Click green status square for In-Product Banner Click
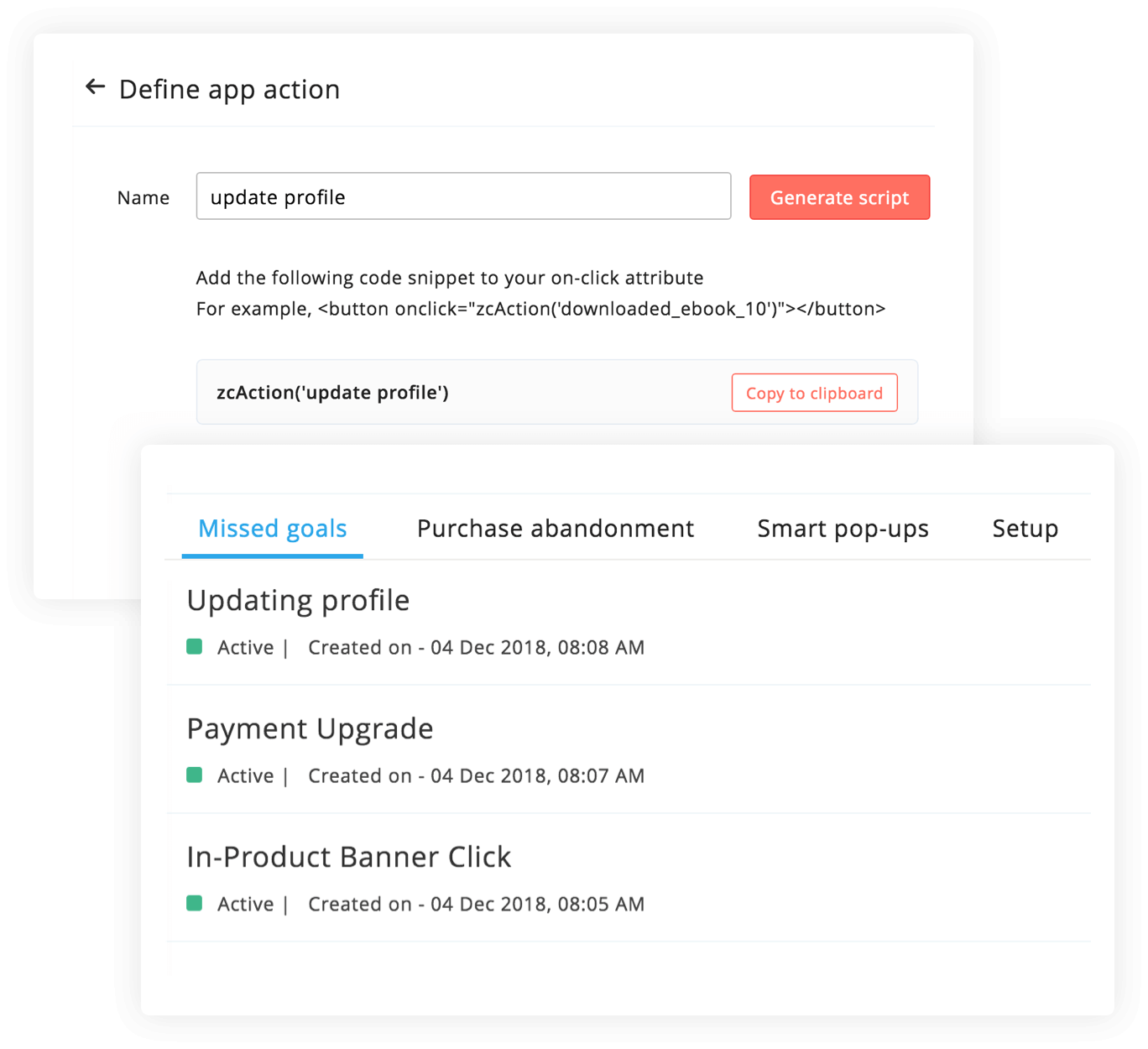The image size is (1148, 1049). click(195, 903)
